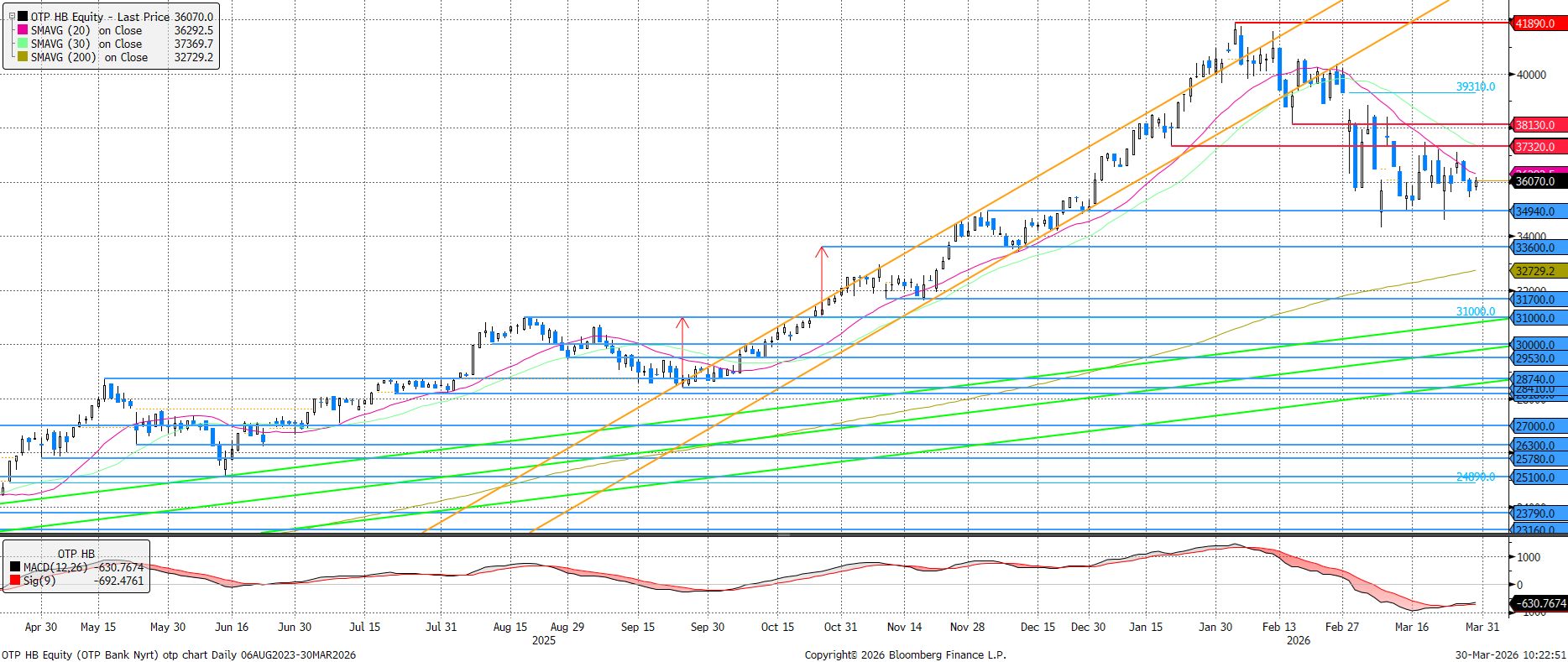Image resolution: width=1568 pixels, height=662 pixels.
Task: Click the black OTP HB Equity color swatch
Action: (x=22, y=17)
